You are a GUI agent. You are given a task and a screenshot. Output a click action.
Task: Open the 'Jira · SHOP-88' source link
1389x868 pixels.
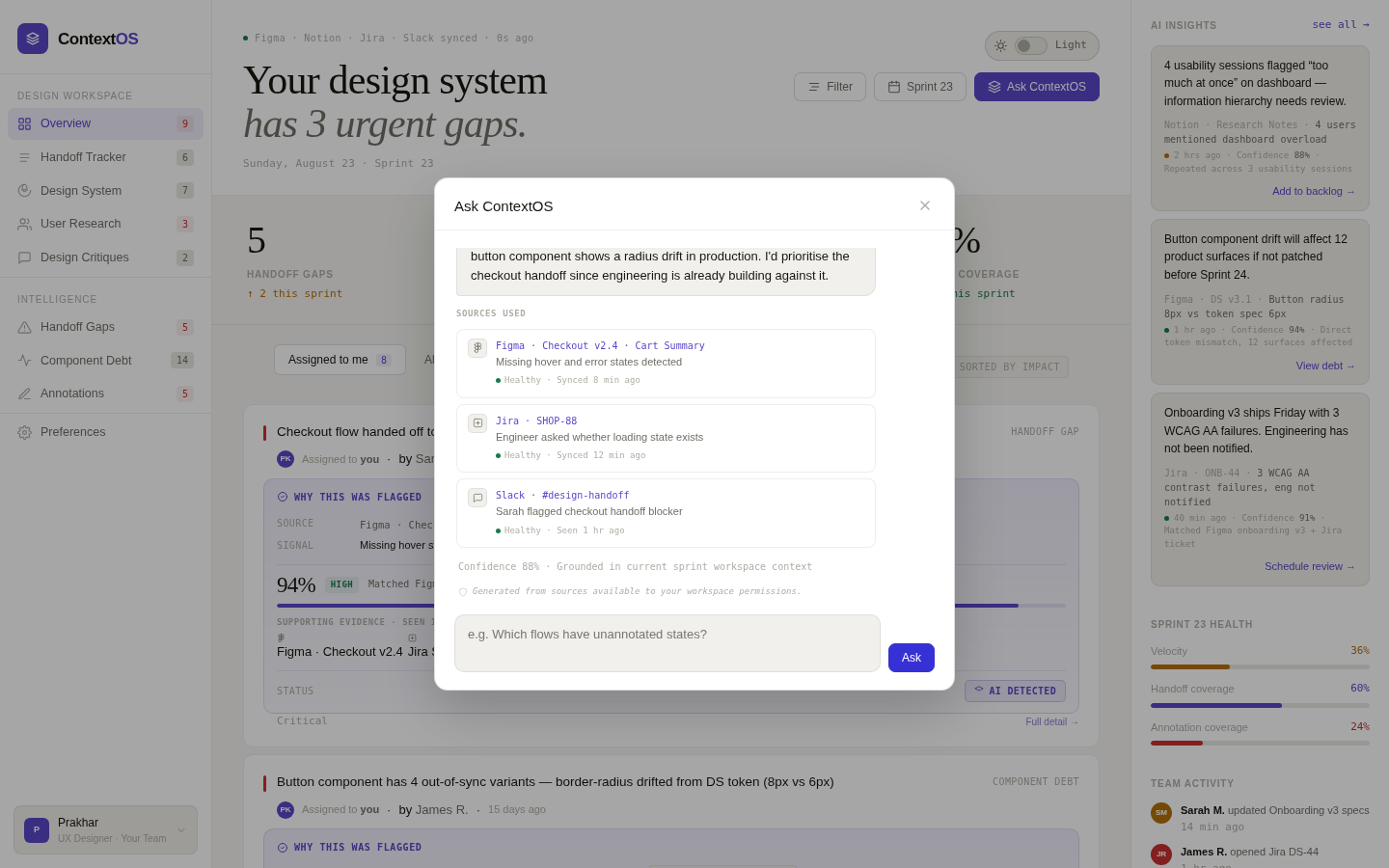[x=536, y=420]
